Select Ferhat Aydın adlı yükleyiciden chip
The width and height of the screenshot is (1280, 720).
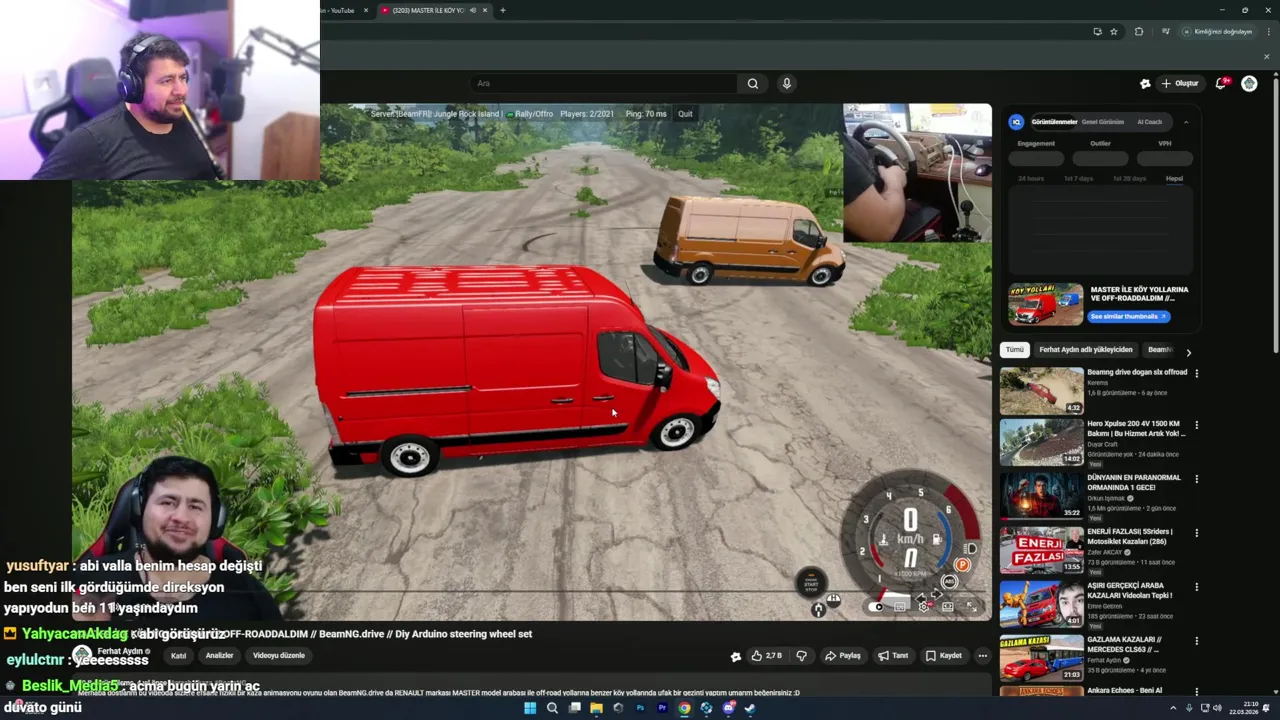1085,350
